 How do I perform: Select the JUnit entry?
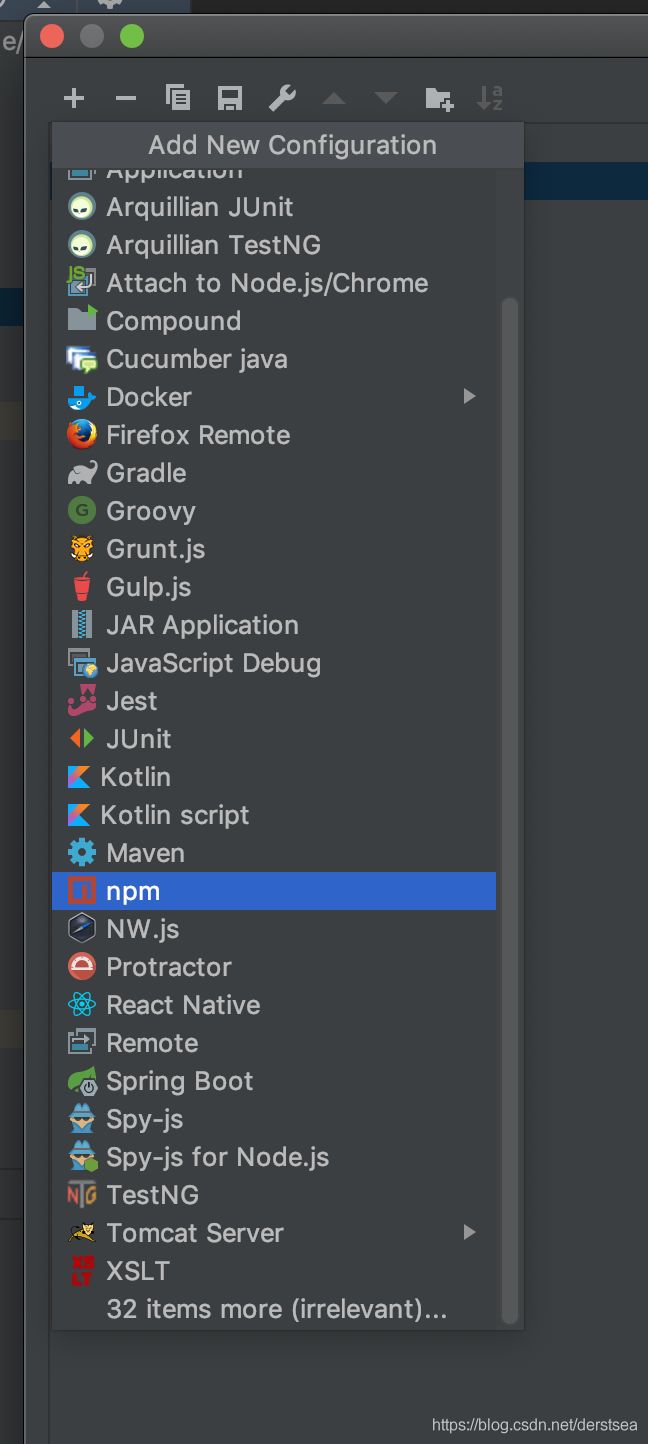point(274,739)
